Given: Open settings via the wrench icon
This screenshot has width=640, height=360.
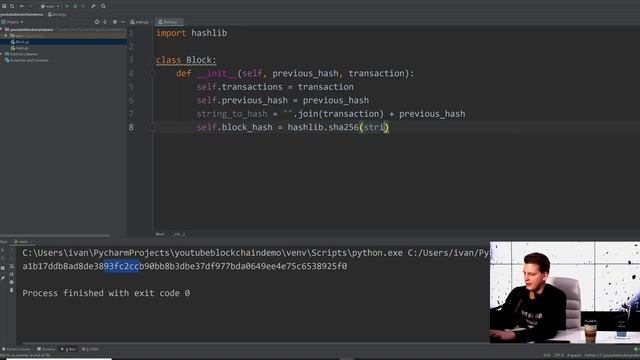Looking at the screenshot, I should tap(93, 6).
